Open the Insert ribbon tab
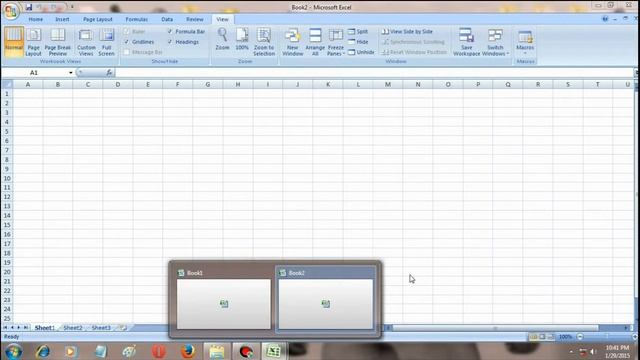 coord(62,19)
